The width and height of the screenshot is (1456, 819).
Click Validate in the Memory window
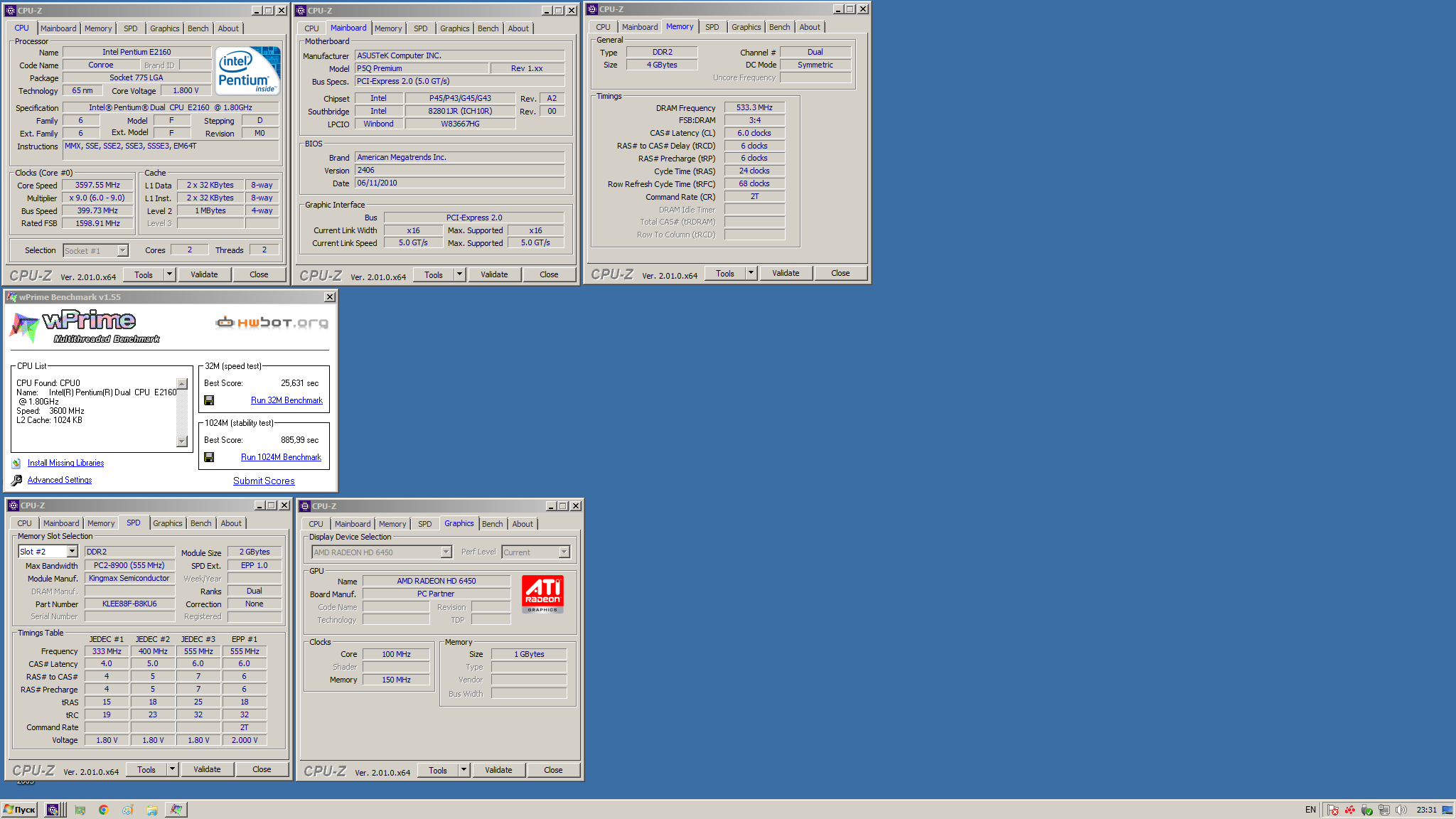pyautogui.click(x=786, y=273)
